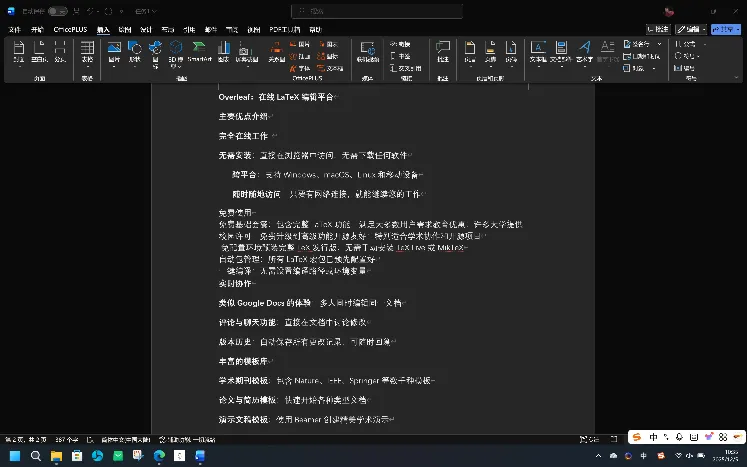The height and width of the screenshot is (467, 747).
Task: Open the Share button dropdown arrow
Action: pos(738,30)
